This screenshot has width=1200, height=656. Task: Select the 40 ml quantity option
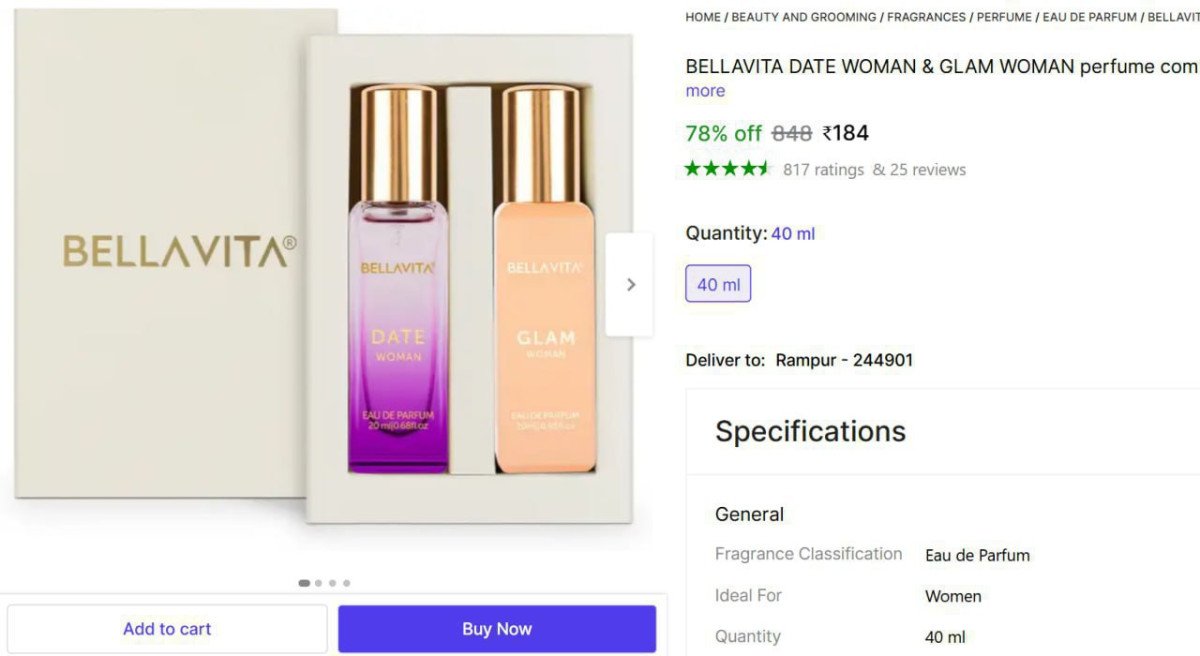pyautogui.click(x=718, y=284)
